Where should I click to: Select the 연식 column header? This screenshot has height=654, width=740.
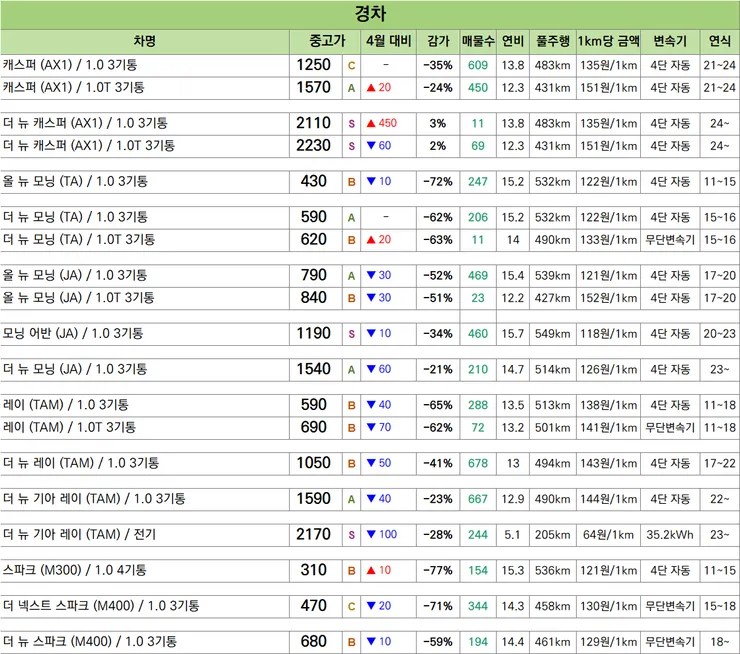tap(720, 41)
